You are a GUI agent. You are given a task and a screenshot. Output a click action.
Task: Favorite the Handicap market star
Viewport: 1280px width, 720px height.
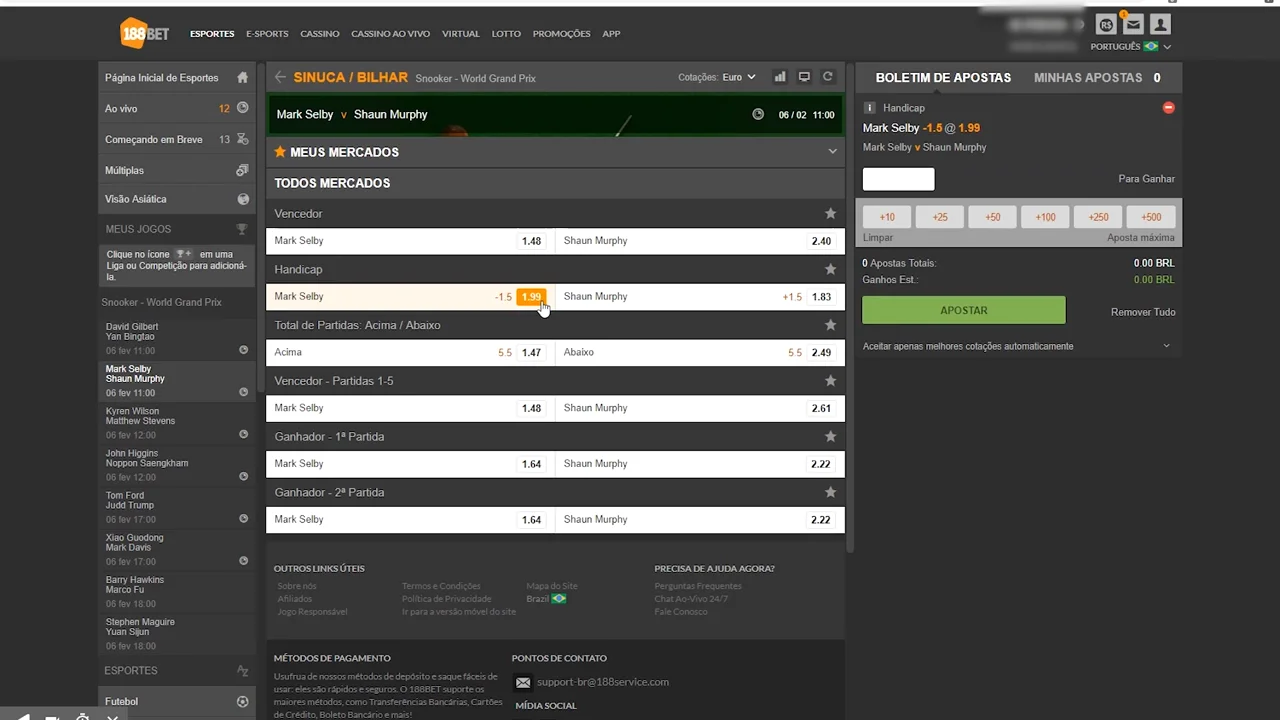tap(830, 269)
